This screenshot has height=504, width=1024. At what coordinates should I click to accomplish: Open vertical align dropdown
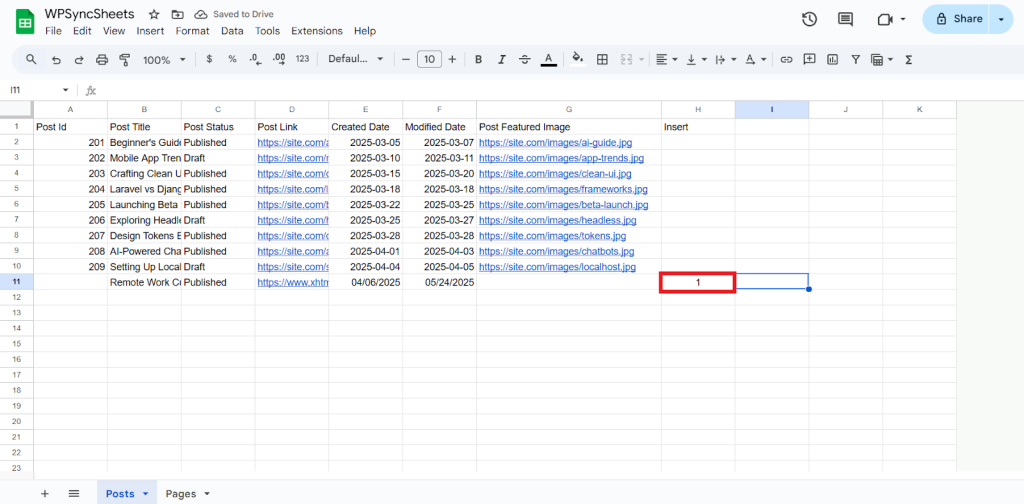[x=696, y=59]
